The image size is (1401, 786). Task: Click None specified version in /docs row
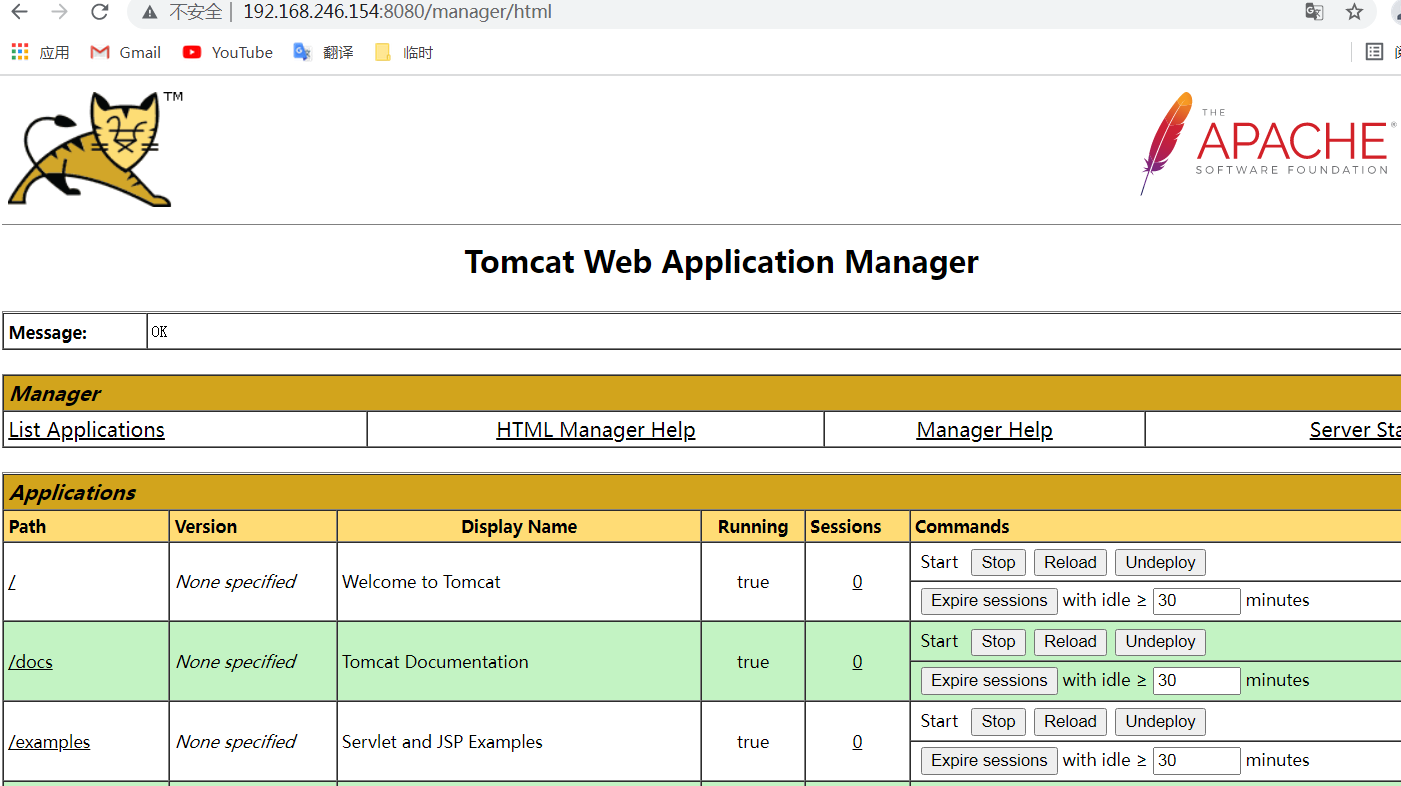pos(236,662)
